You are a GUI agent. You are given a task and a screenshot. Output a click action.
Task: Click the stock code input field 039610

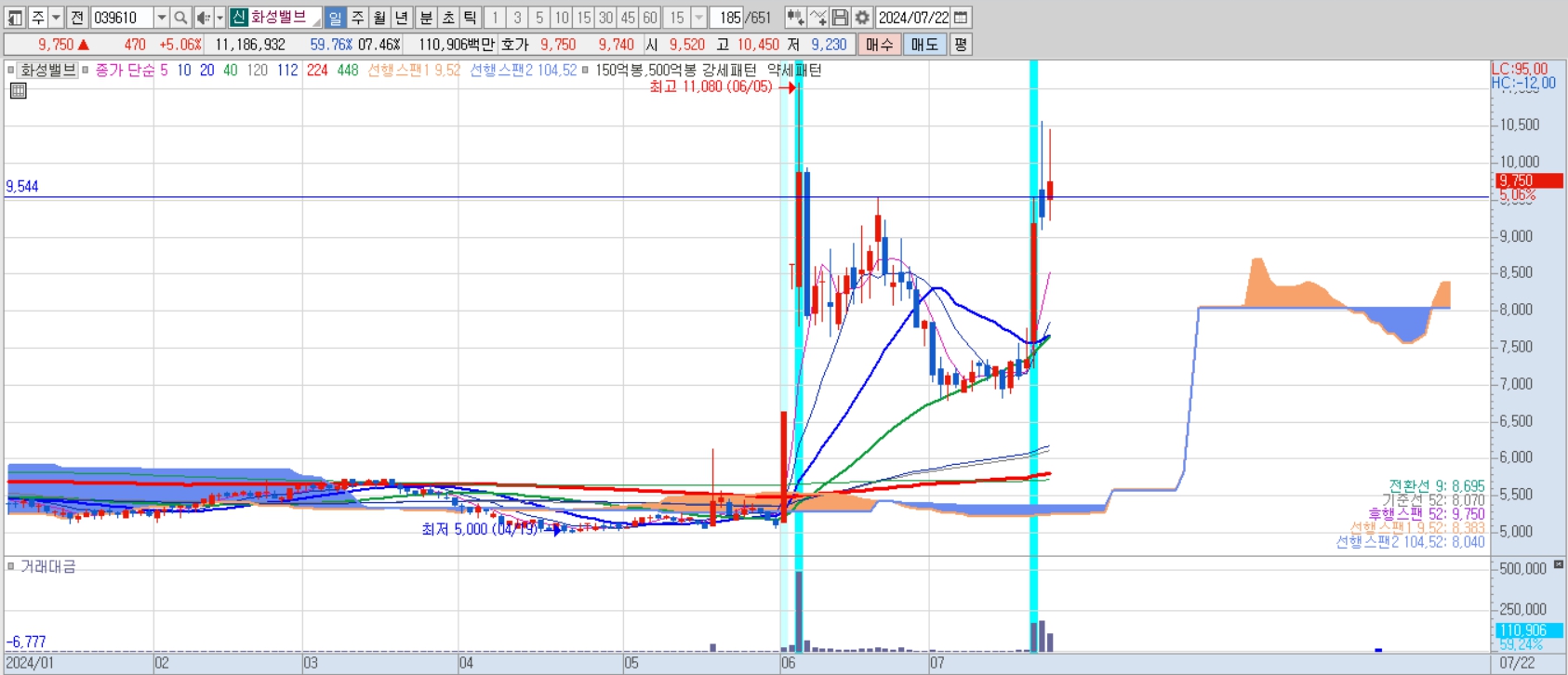[x=123, y=18]
